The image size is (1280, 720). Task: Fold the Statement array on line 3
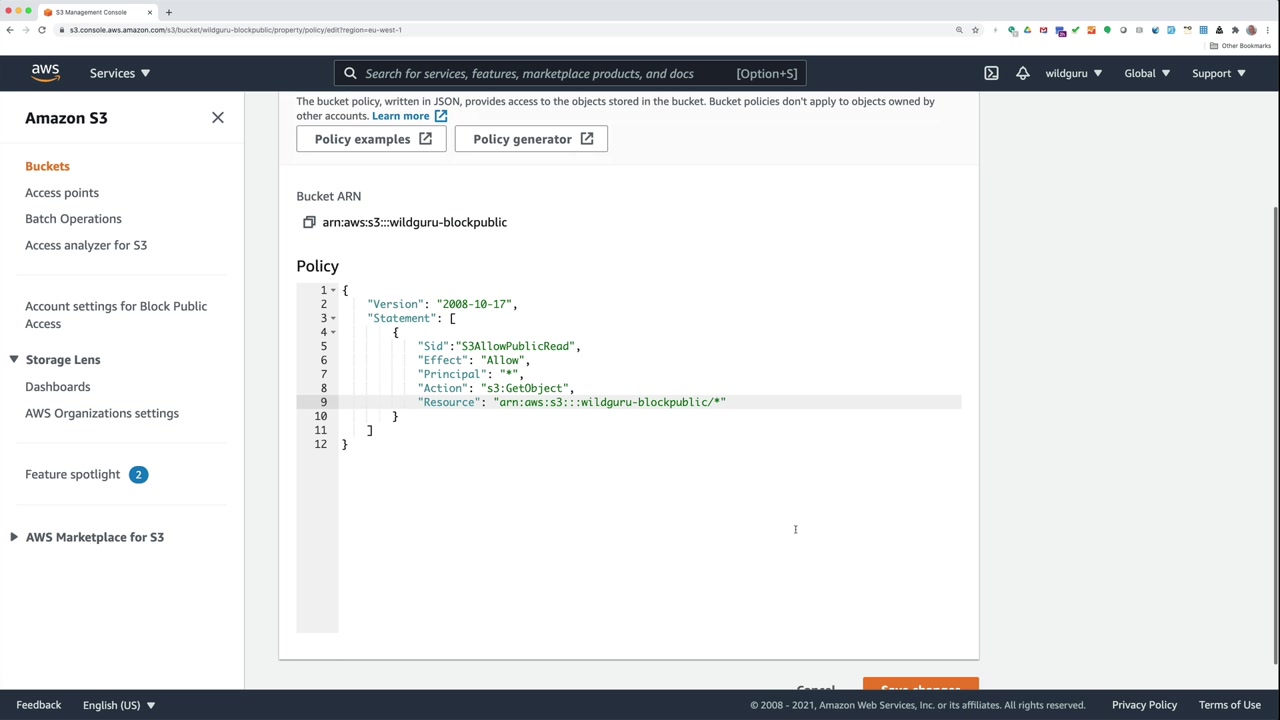(x=333, y=318)
